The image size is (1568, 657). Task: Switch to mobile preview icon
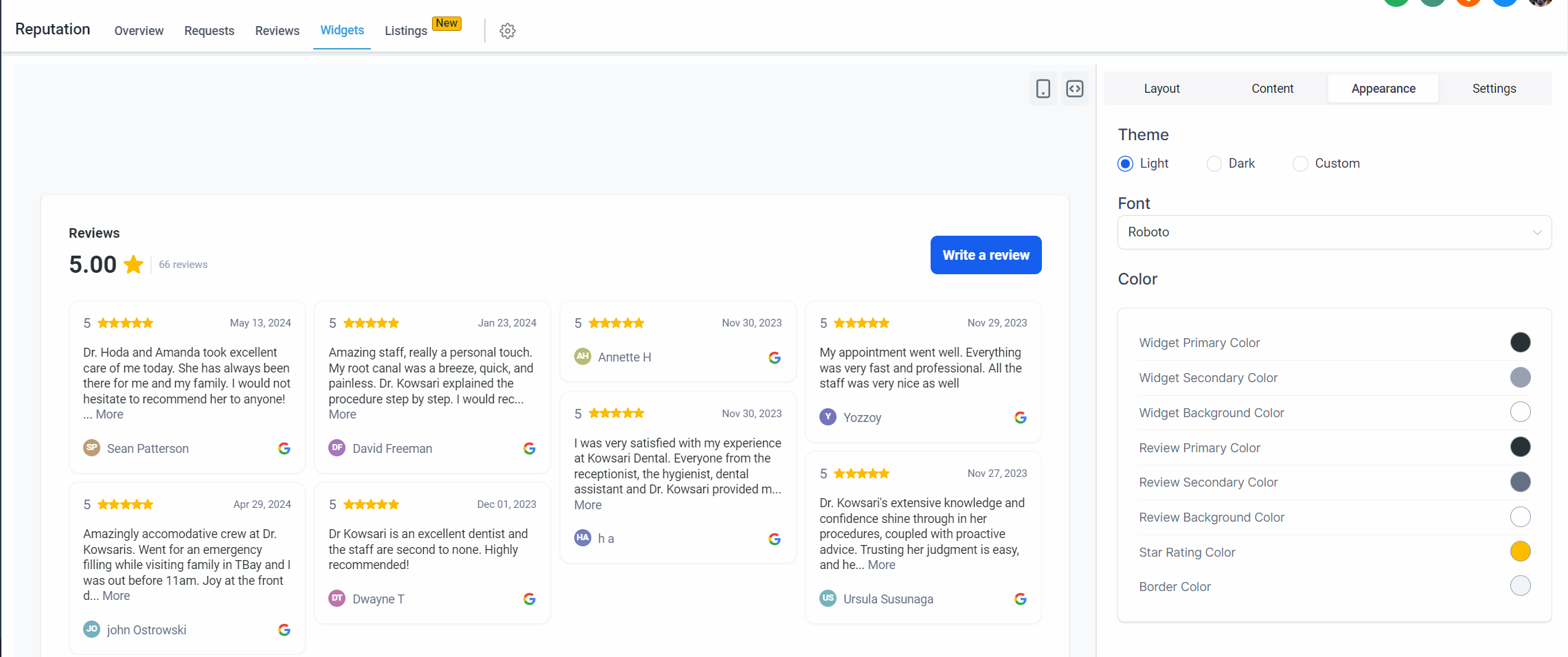coord(1043,89)
